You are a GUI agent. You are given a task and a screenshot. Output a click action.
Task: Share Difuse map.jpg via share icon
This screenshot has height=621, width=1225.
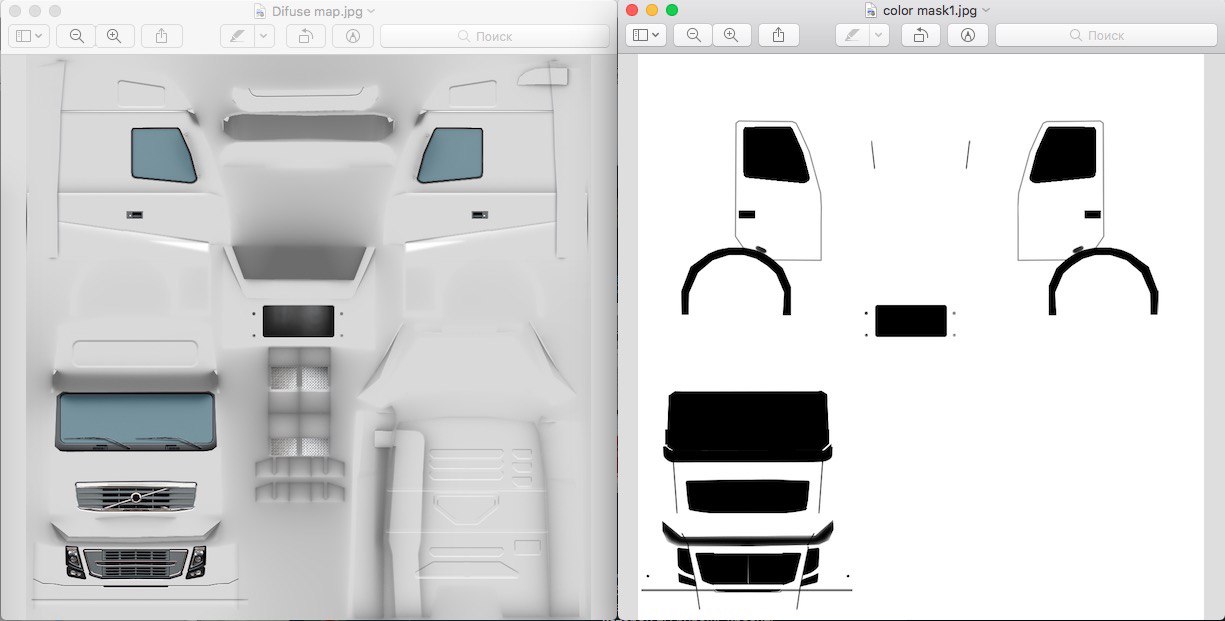point(162,36)
